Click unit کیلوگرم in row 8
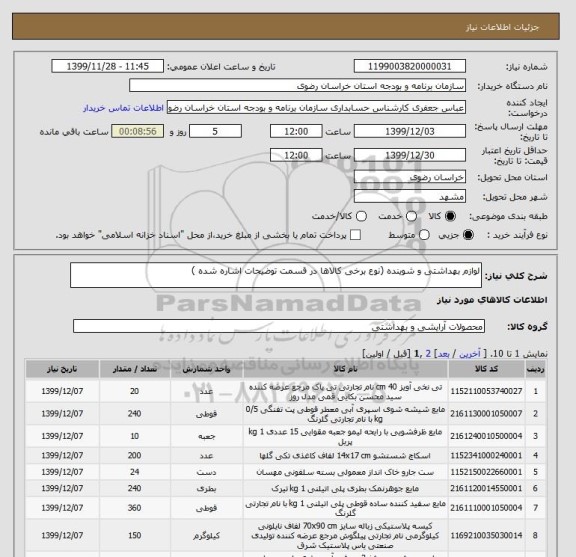576x557 pixels. [x=206, y=536]
